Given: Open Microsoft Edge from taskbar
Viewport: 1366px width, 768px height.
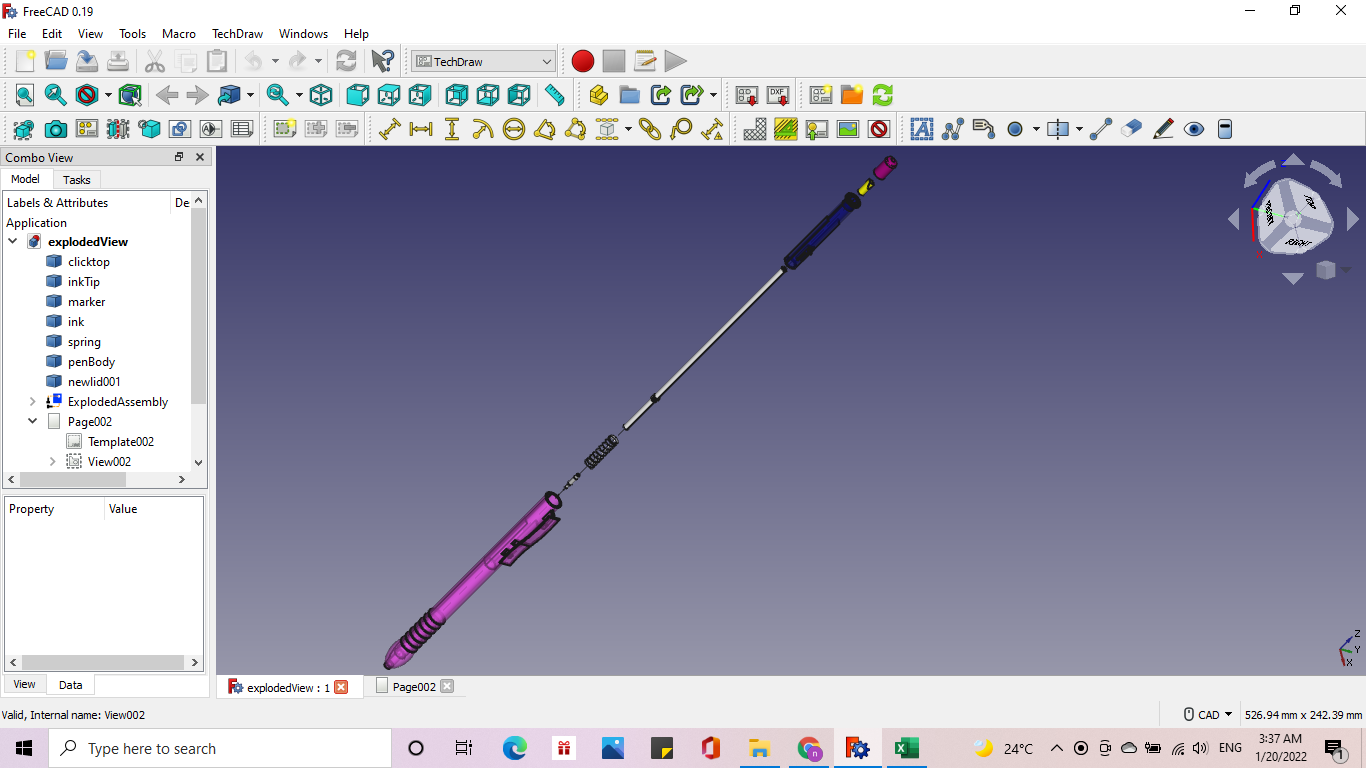Looking at the screenshot, I should click(x=514, y=748).
